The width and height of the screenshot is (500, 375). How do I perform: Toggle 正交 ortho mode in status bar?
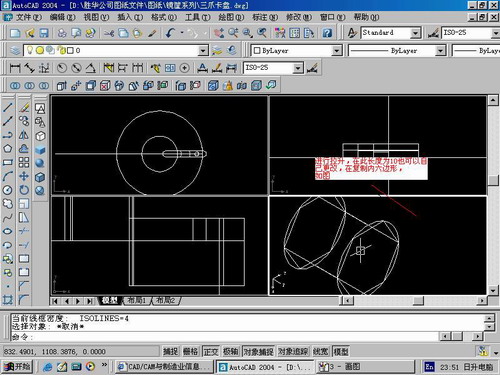(x=211, y=351)
